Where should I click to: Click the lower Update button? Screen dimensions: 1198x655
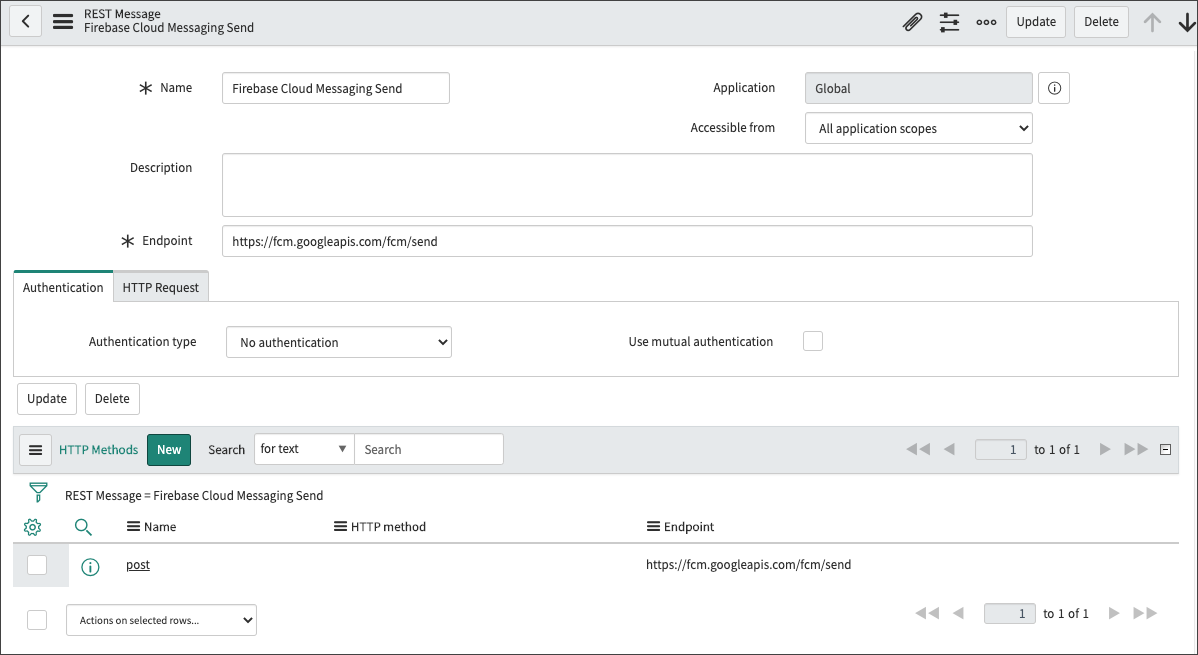coord(47,399)
